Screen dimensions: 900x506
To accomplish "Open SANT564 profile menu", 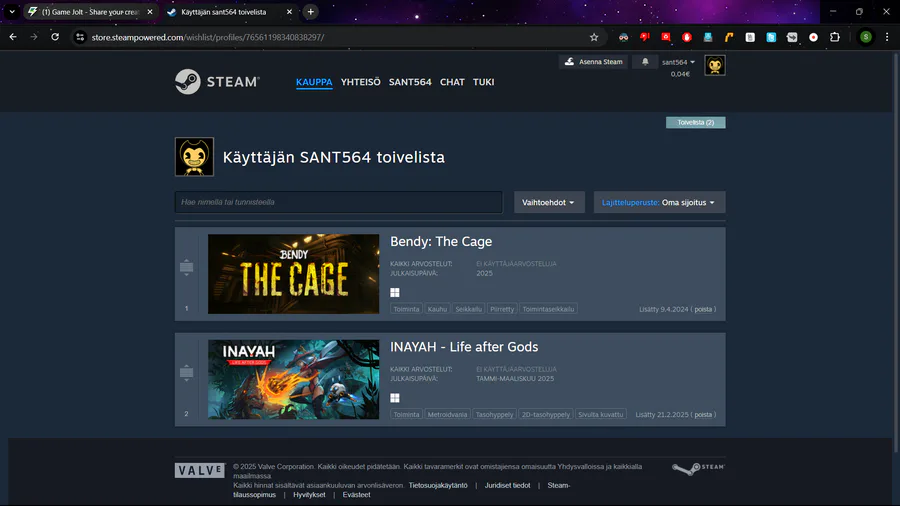I will (x=410, y=82).
